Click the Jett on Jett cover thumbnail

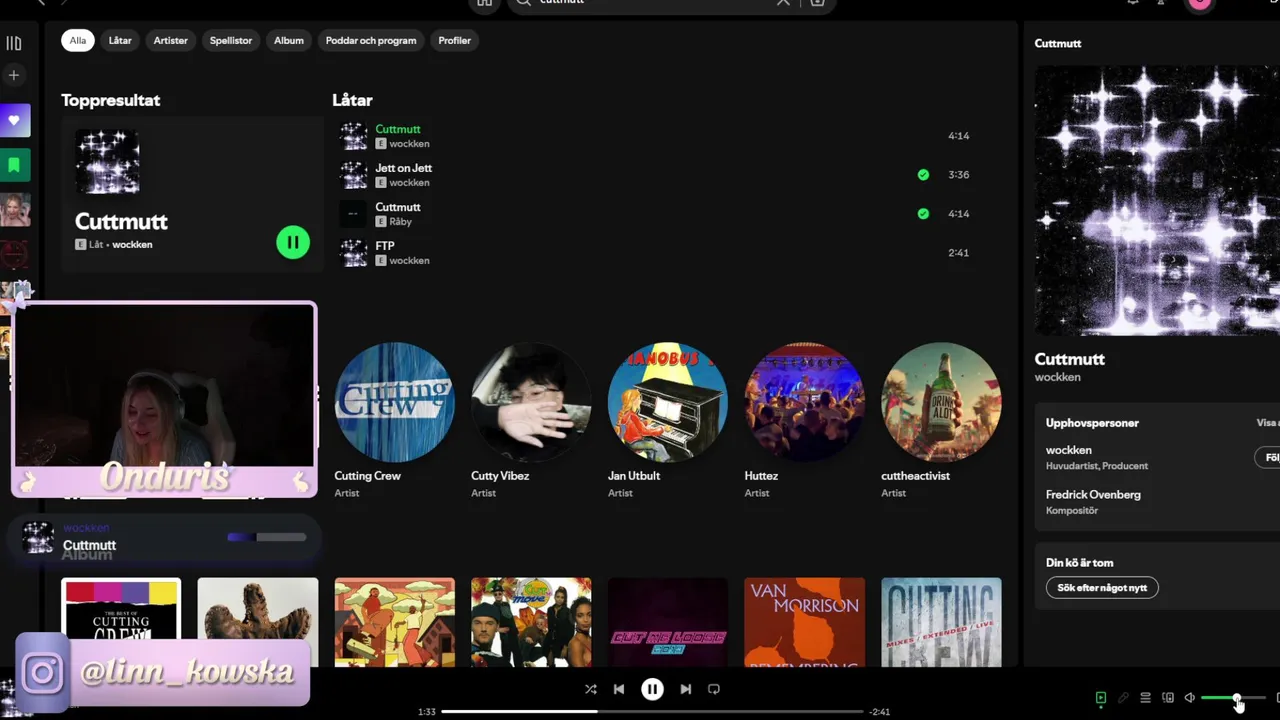click(x=354, y=175)
